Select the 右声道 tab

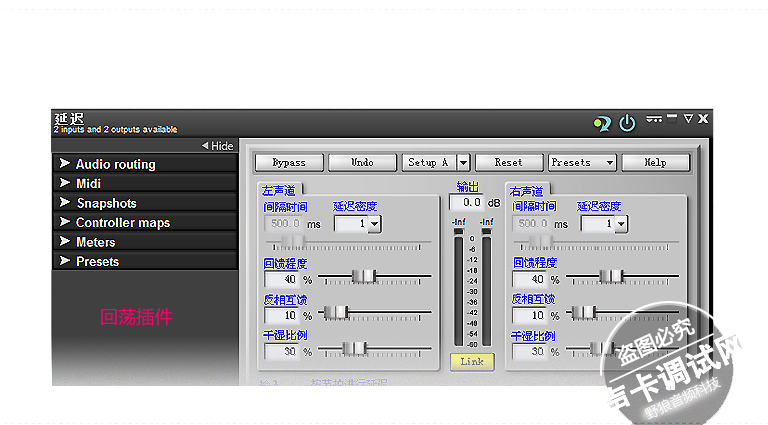tap(528, 190)
